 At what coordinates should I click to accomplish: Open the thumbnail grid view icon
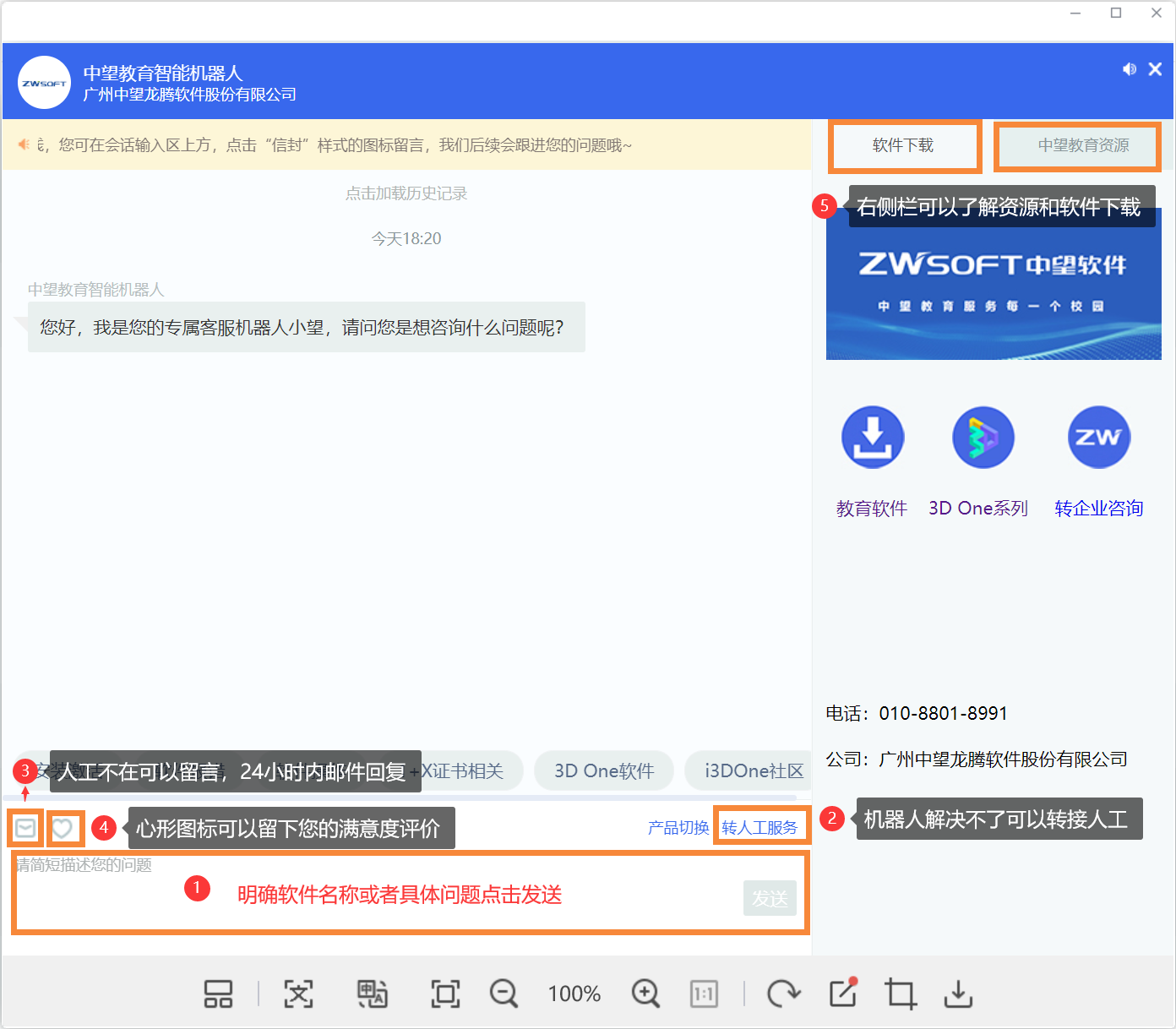pos(218,994)
